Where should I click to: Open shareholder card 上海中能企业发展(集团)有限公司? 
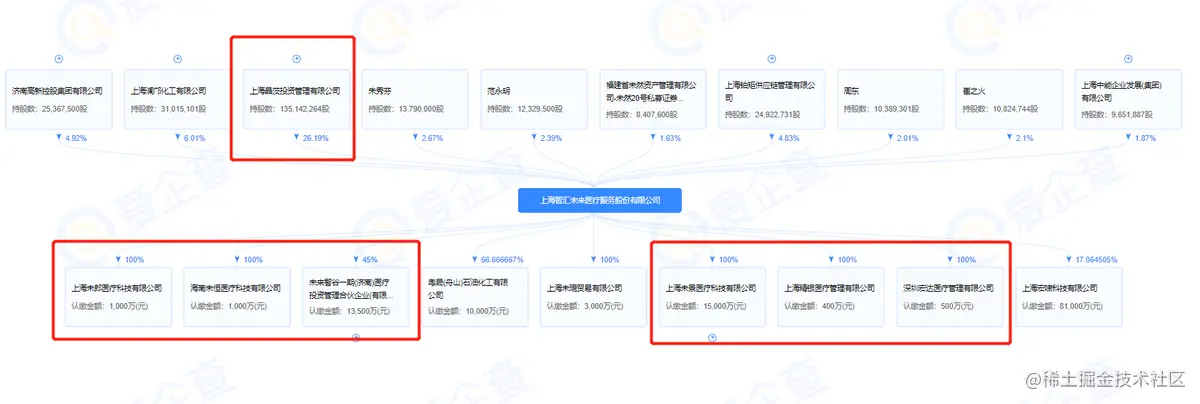pos(1128,100)
